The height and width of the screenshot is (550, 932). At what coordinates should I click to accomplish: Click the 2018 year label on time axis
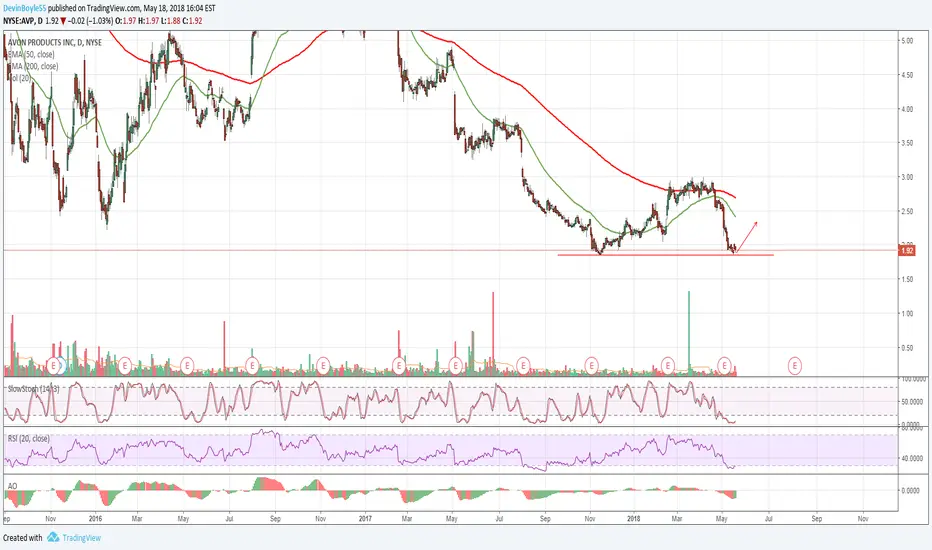click(x=634, y=518)
